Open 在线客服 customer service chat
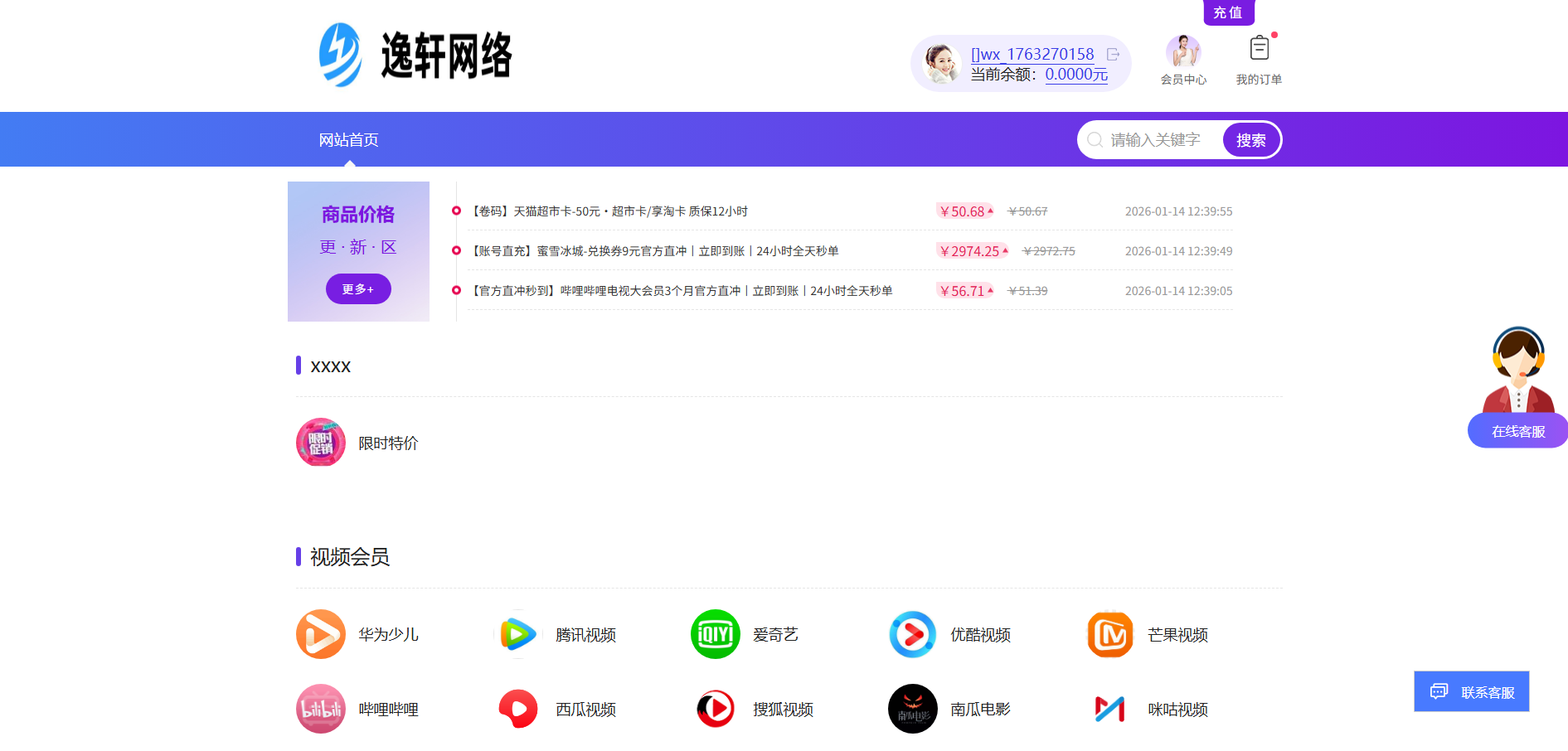Viewport: 1568px width, 751px height. click(x=1517, y=430)
